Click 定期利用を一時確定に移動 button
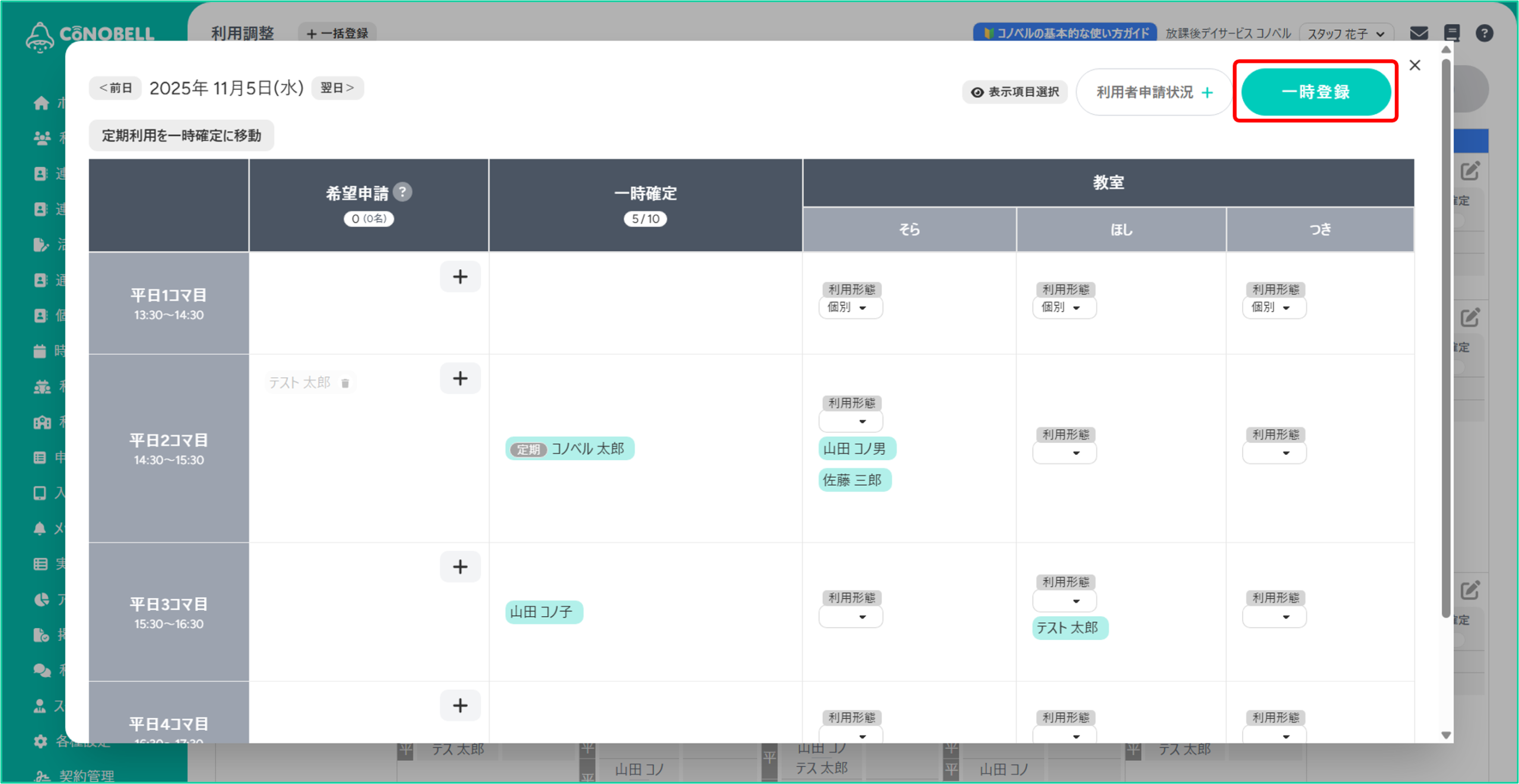Screen dimensions: 1519x784 point(182,136)
